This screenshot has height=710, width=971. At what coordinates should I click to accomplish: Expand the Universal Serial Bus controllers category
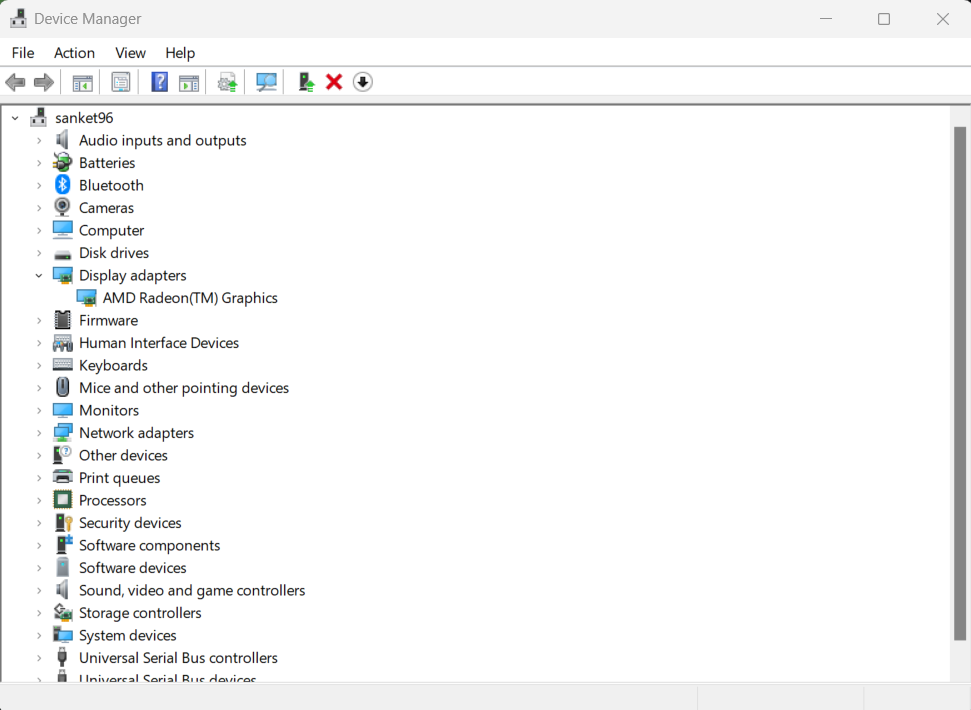[38, 657]
